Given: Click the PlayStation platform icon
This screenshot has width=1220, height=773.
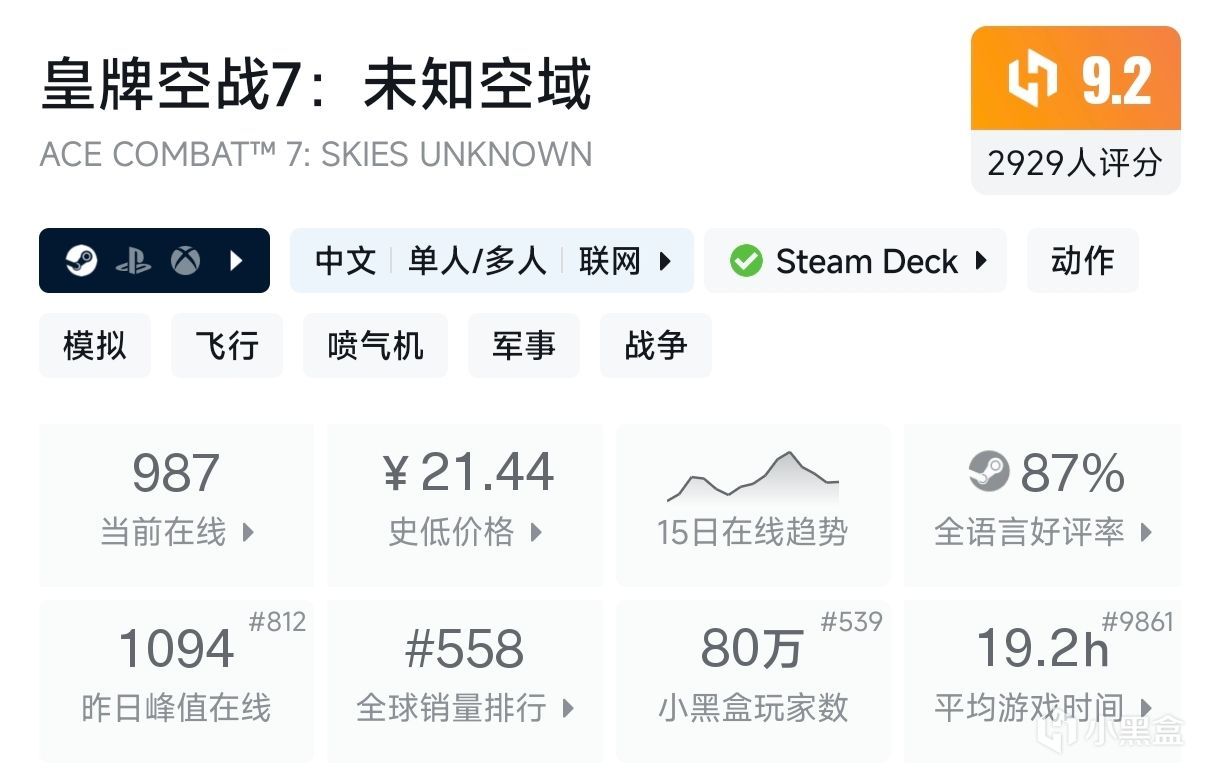Looking at the screenshot, I should coord(133,261).
